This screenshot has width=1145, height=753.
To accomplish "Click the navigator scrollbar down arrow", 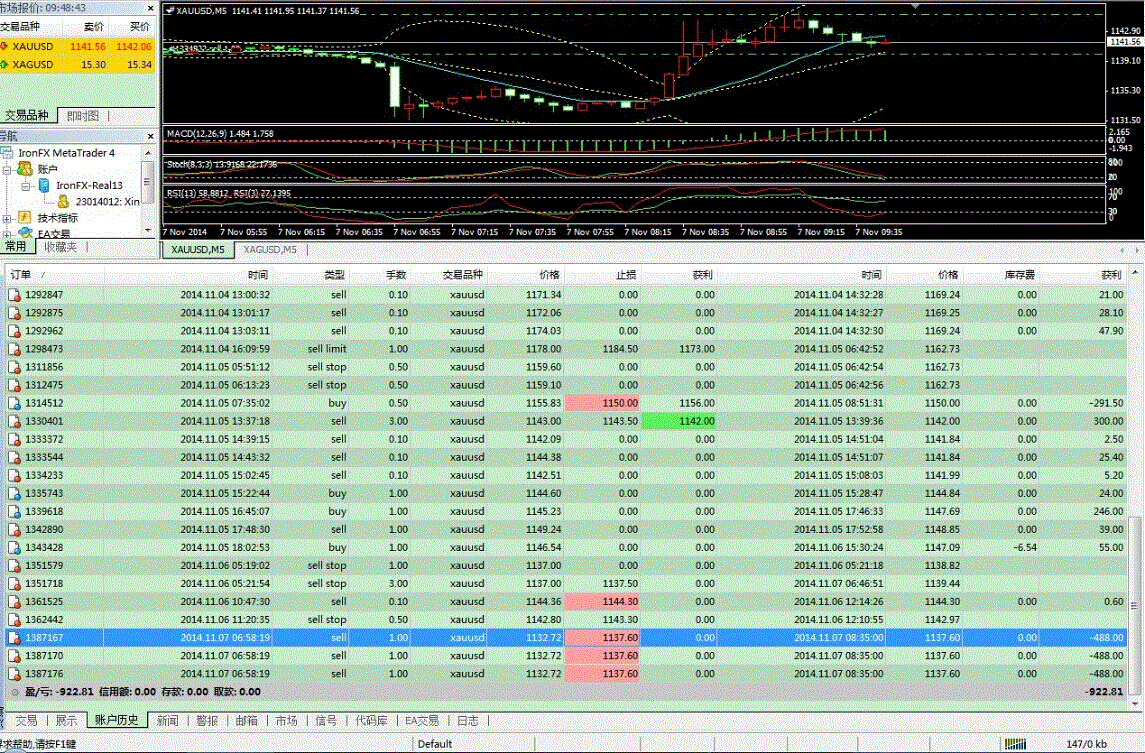I will point(148,231).
